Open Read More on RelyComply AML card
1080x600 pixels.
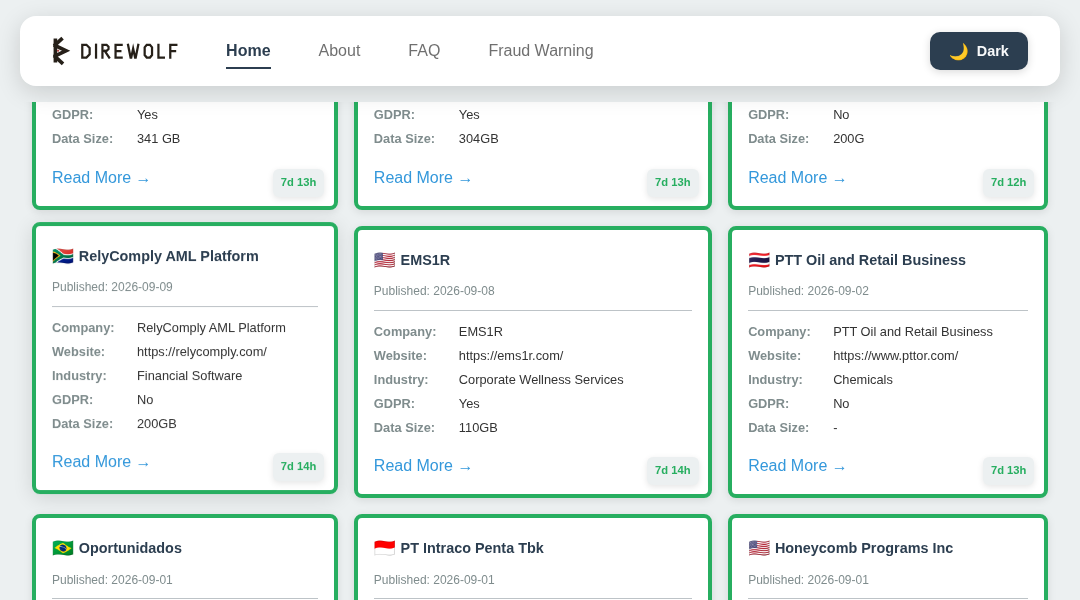pyautogui.click(x=101, y=462)
